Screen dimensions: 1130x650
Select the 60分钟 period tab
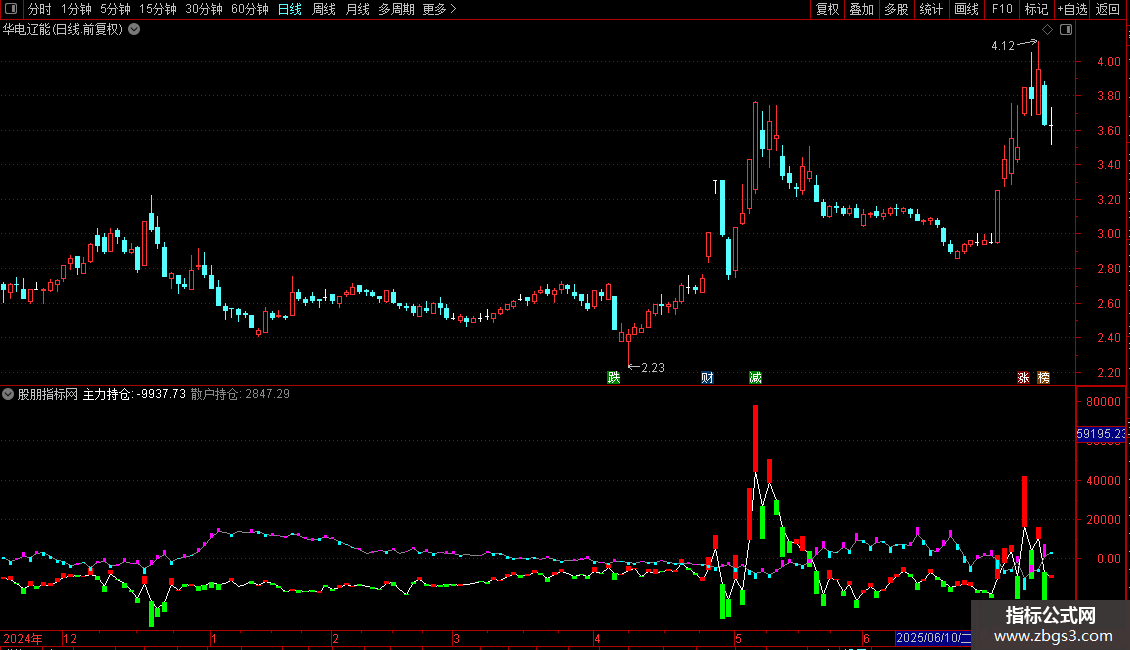[250, 9]
